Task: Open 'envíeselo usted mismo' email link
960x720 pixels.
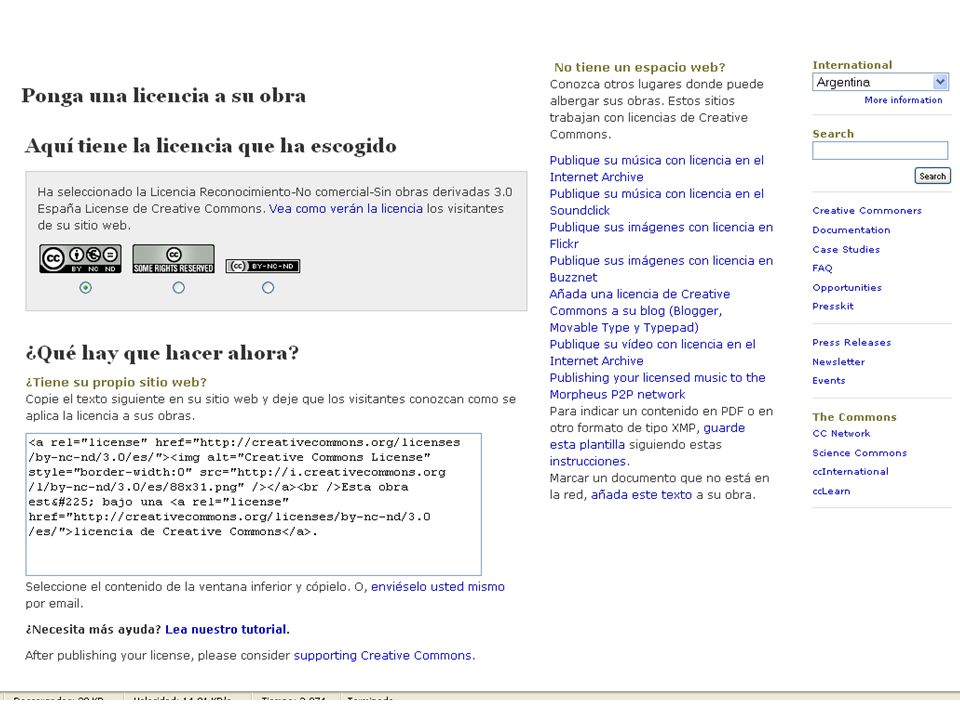Action: (438, 587)
